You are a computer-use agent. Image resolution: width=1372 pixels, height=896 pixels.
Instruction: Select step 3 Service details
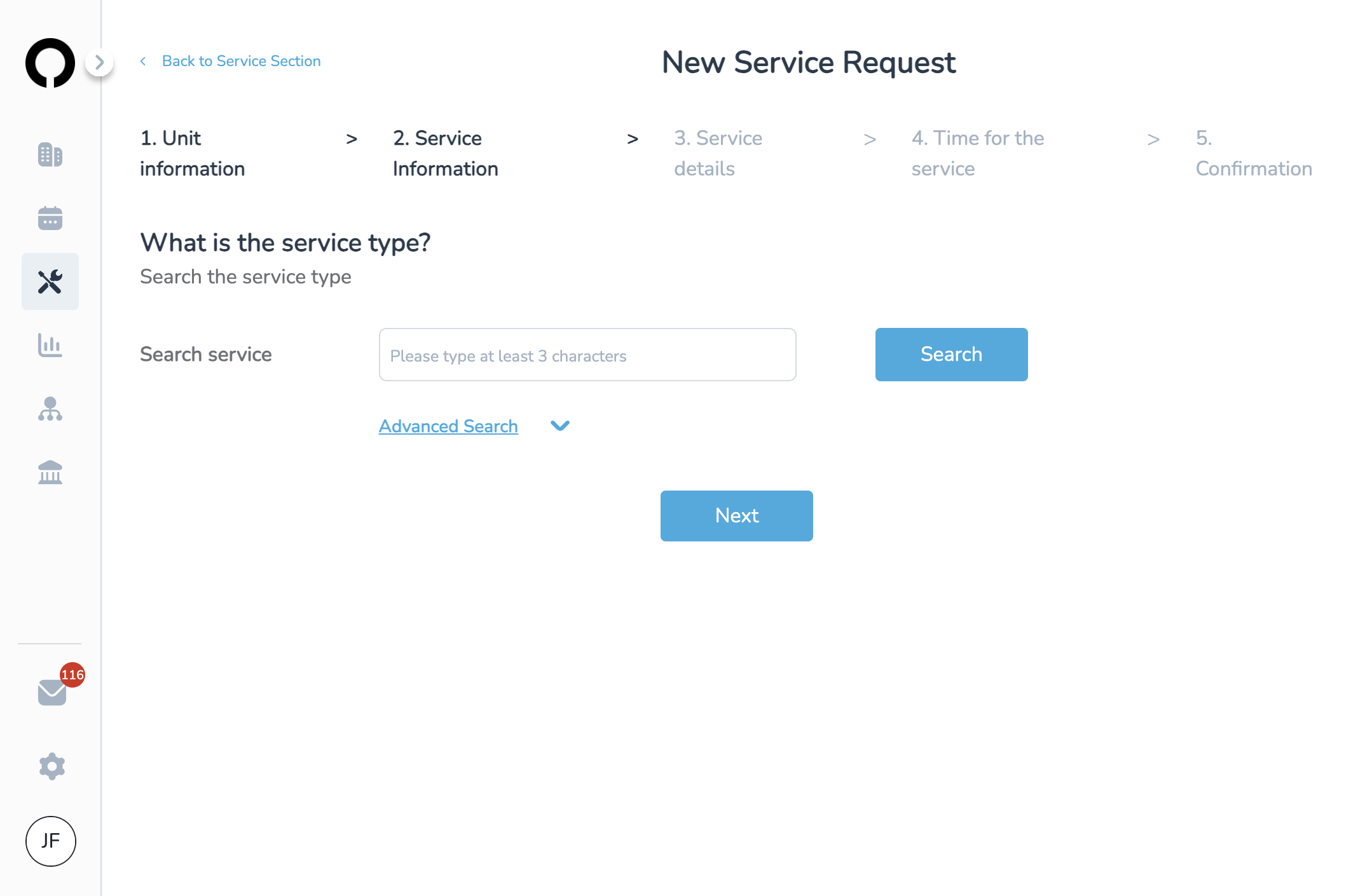click(718, 153)
